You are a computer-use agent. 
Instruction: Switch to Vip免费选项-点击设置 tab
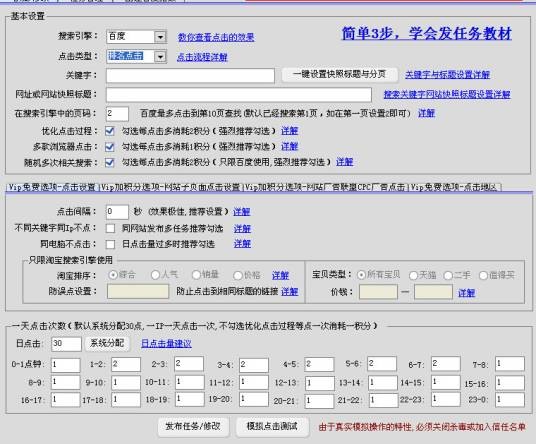(x=52, y=187)
